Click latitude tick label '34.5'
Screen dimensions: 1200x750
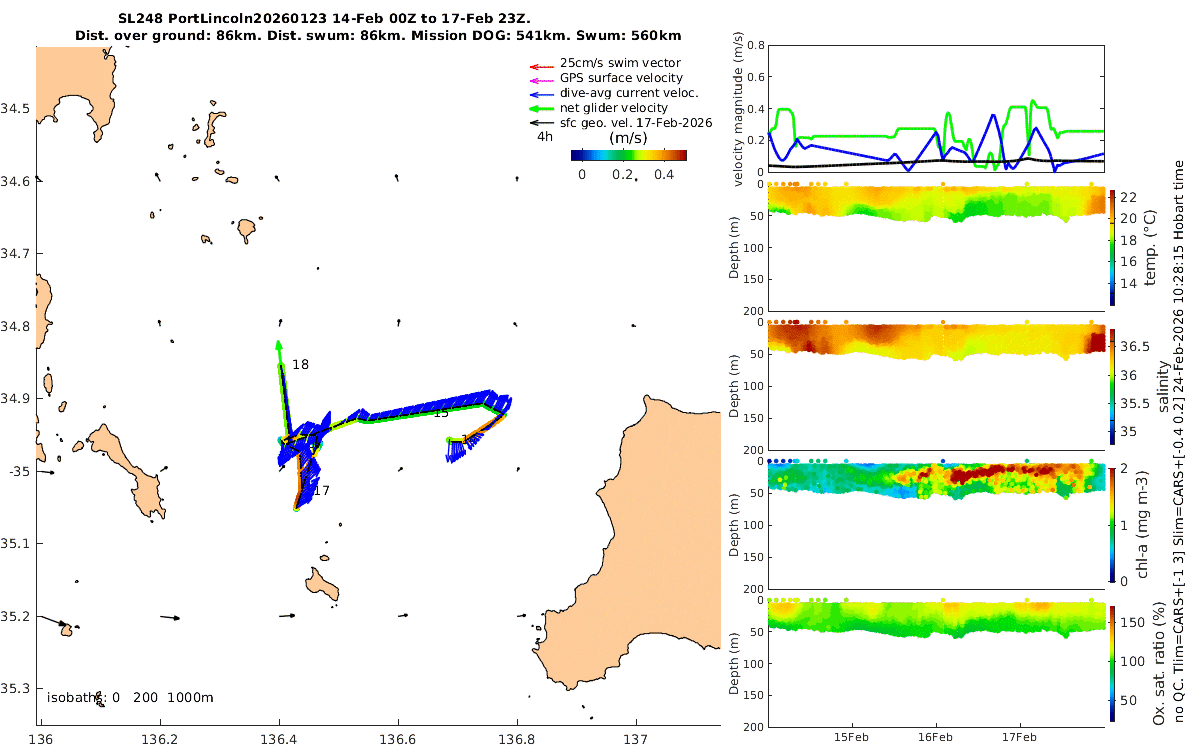click(x=15, y=108)
